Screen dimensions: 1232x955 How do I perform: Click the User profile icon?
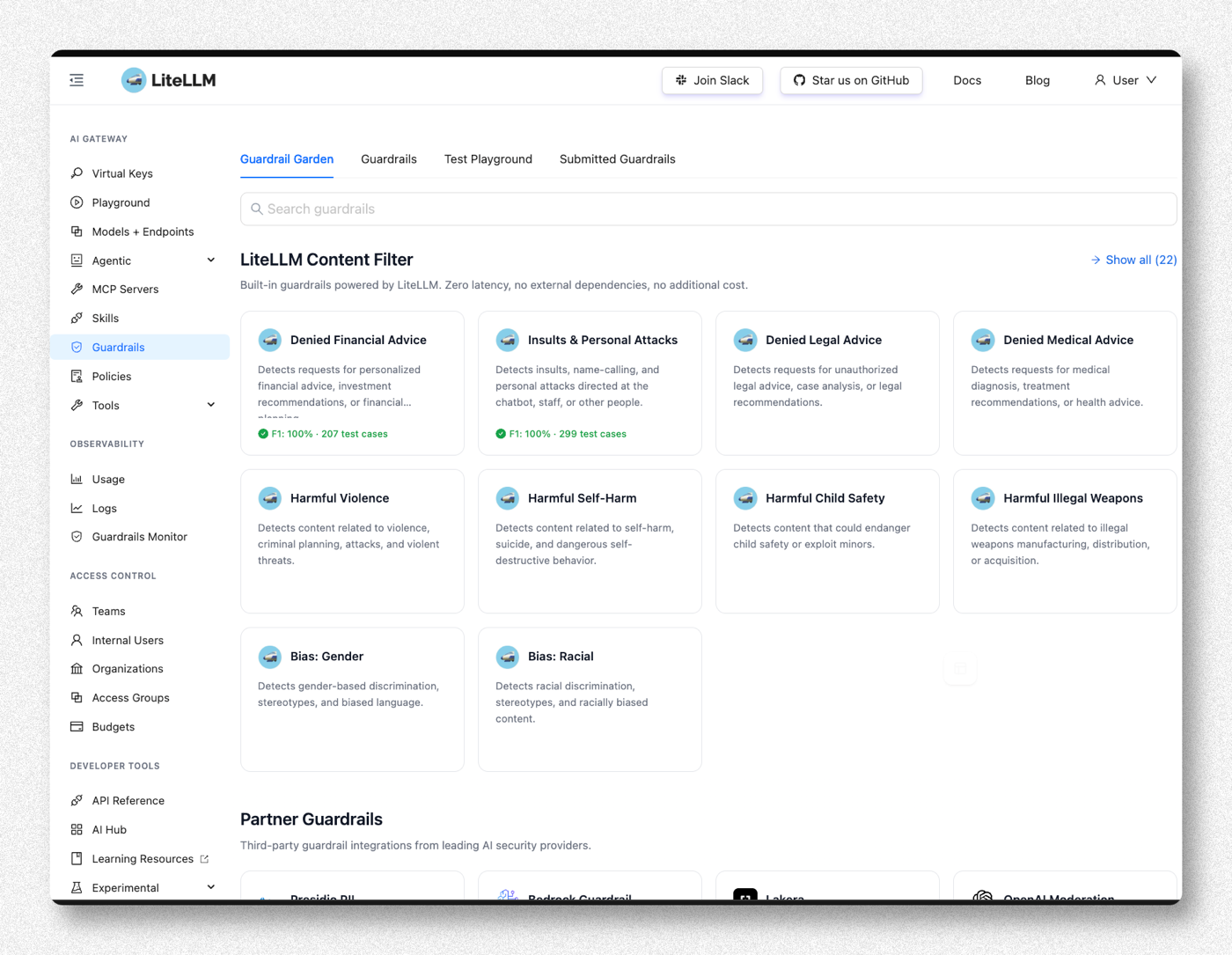pyautogui.click(x=1100, y=80)
